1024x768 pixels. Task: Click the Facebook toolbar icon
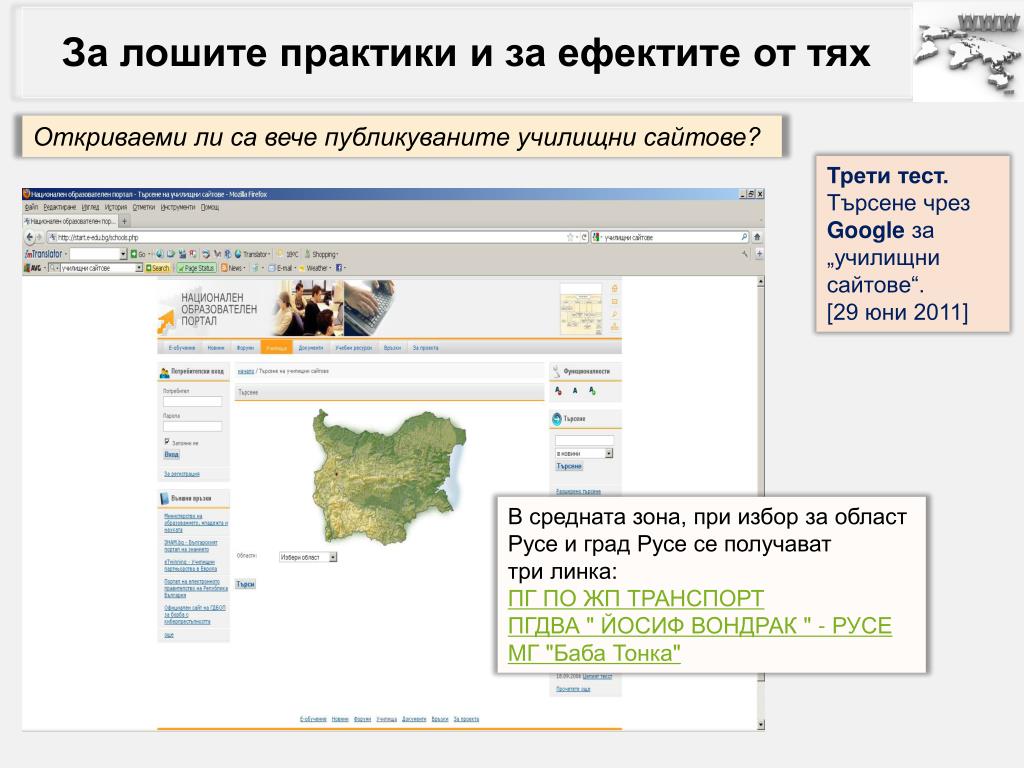(x=339, y=268)
